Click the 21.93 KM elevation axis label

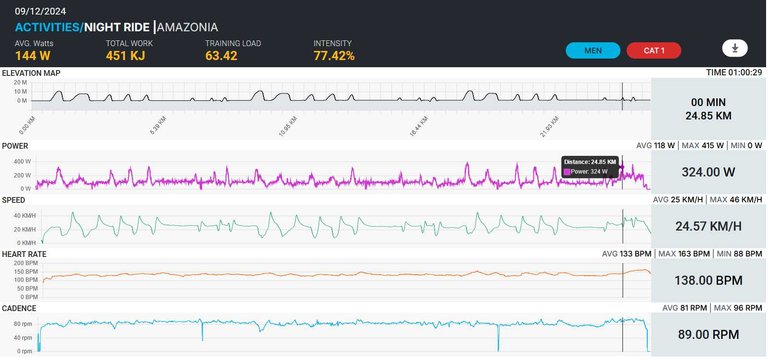coord(550,127)
